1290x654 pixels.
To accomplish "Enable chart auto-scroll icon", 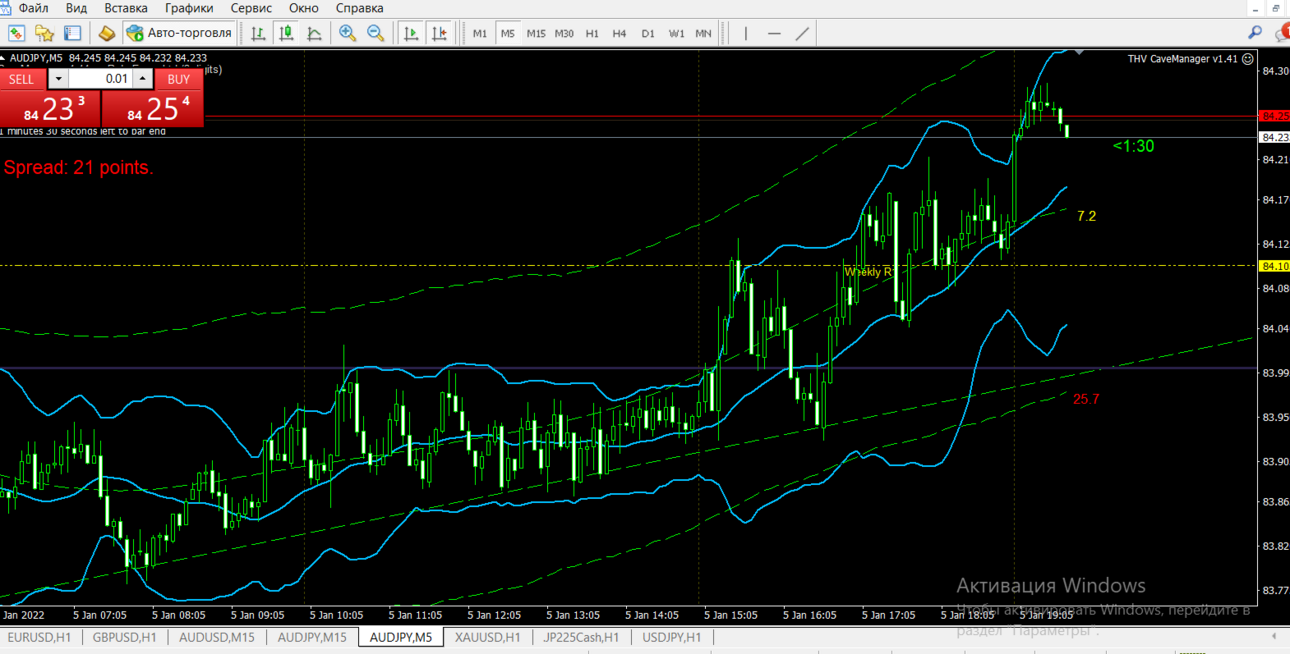I will tap(411, 33).
